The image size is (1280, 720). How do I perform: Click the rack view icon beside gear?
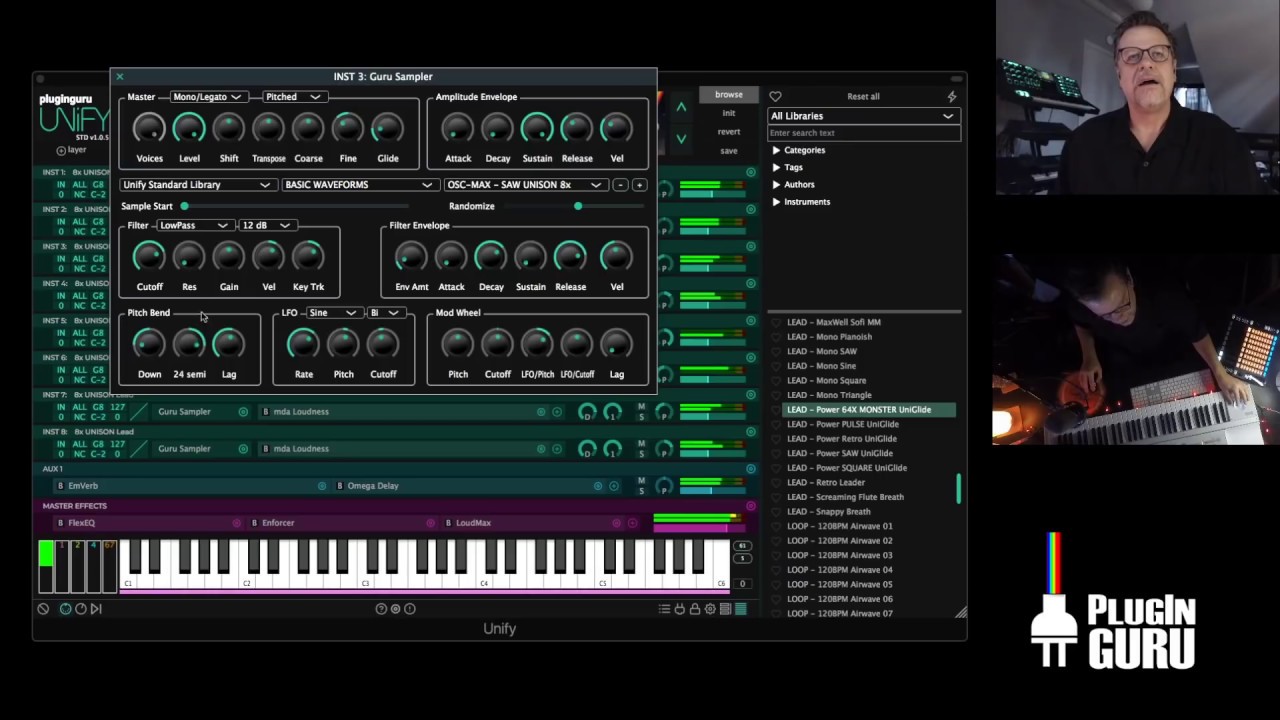pos(725,608)
